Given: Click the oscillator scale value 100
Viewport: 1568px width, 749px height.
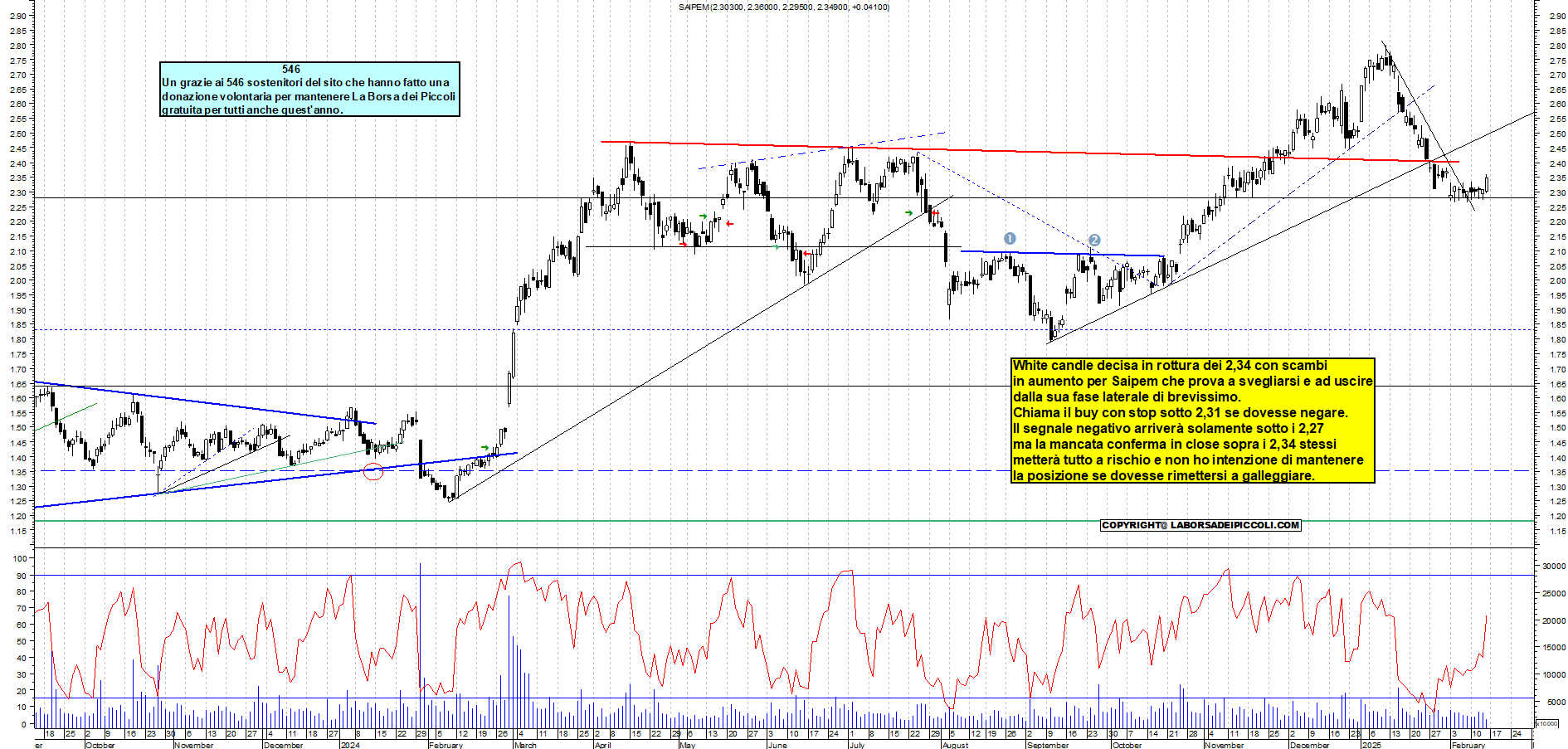Looking at the screenshot, I should click(x=19, y=558).
